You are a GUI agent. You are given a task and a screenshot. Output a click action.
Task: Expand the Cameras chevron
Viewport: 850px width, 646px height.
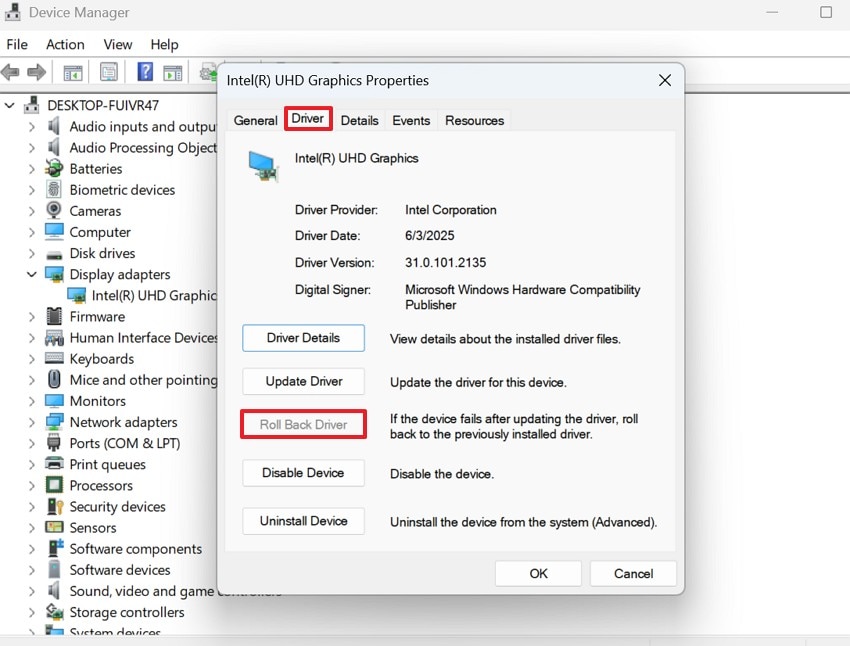32,211
